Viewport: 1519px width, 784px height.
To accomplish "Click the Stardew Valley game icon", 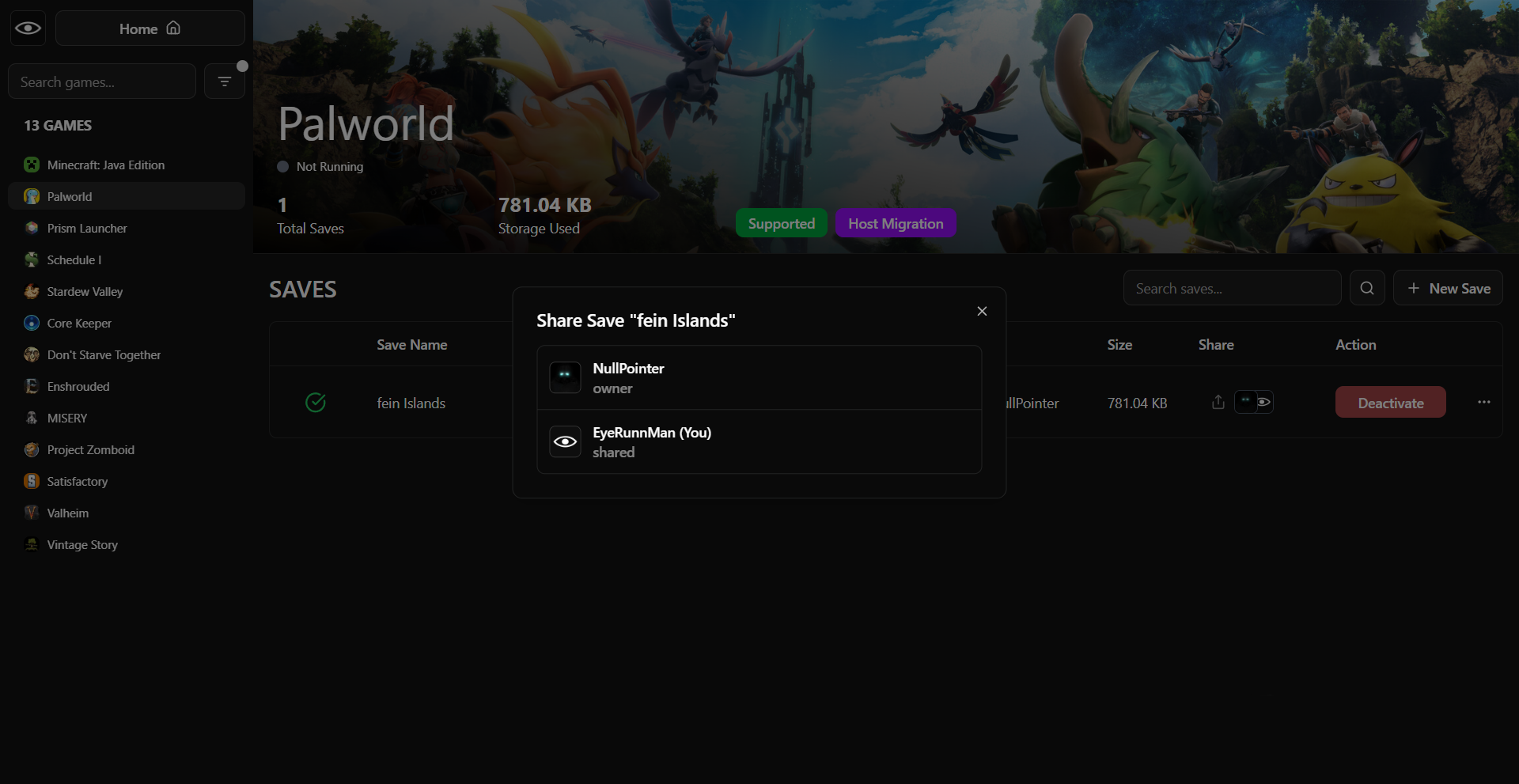I will 32,291.
